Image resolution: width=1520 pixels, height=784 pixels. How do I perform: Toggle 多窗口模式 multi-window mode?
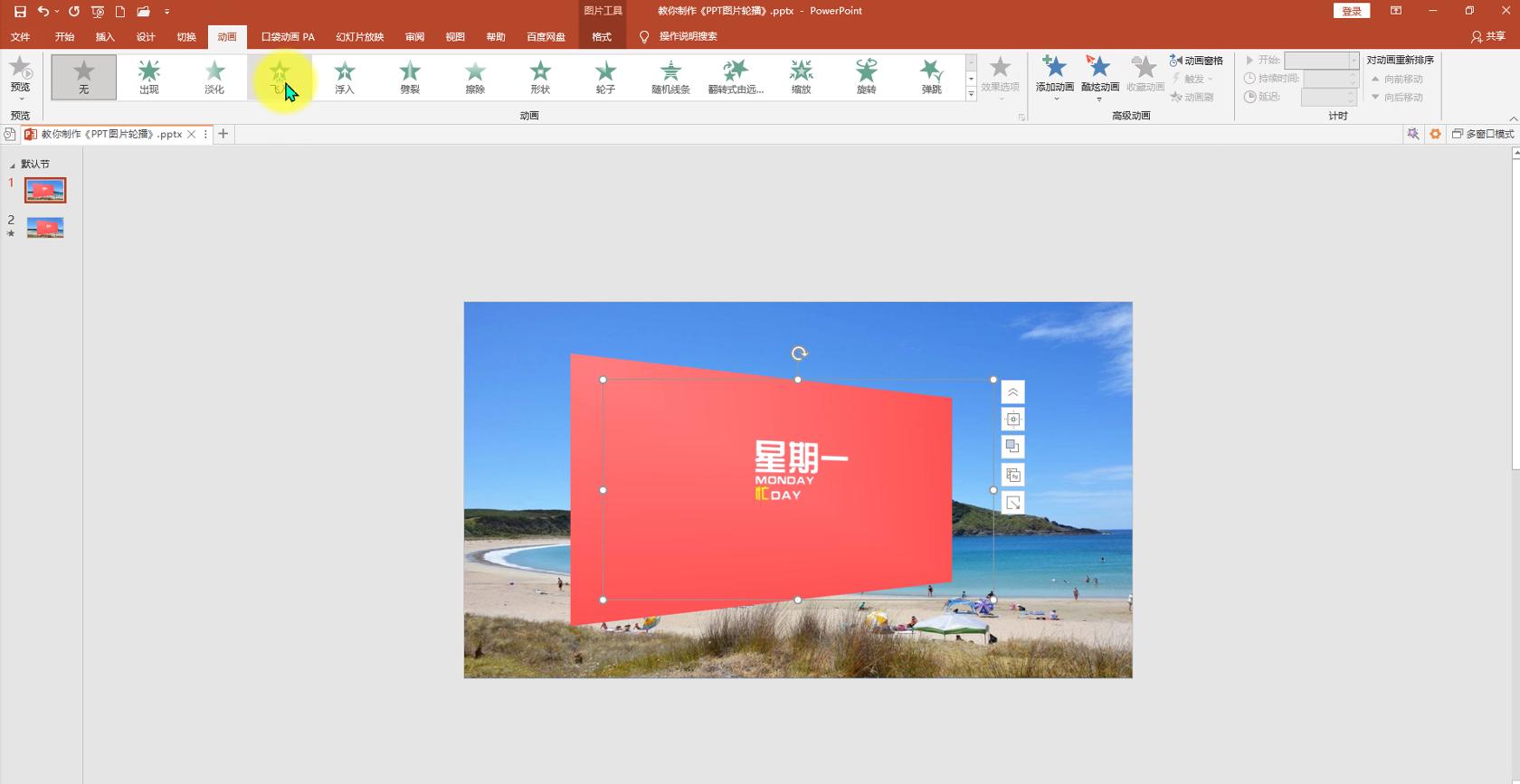click(x=1483, y=134)
